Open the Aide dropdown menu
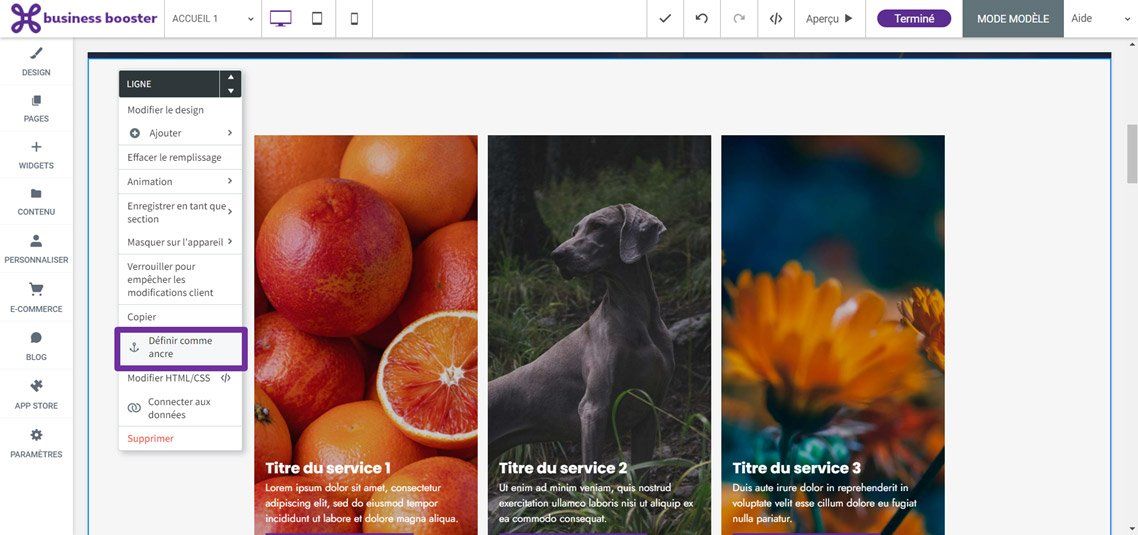Screen dimensions: 1138x535 1100,19
